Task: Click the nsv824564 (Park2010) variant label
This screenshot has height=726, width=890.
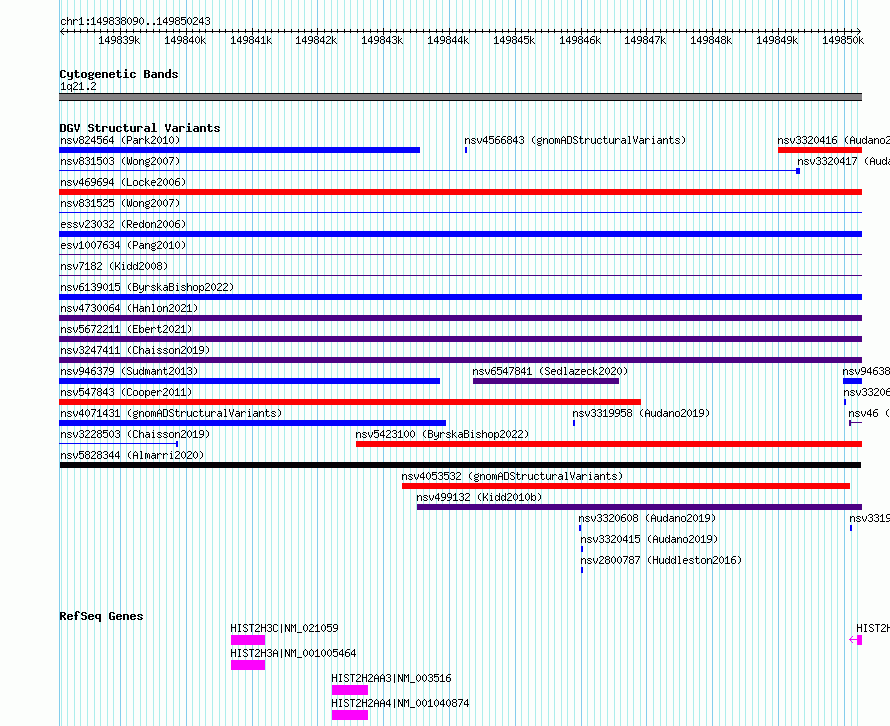Action: [120, 140]
